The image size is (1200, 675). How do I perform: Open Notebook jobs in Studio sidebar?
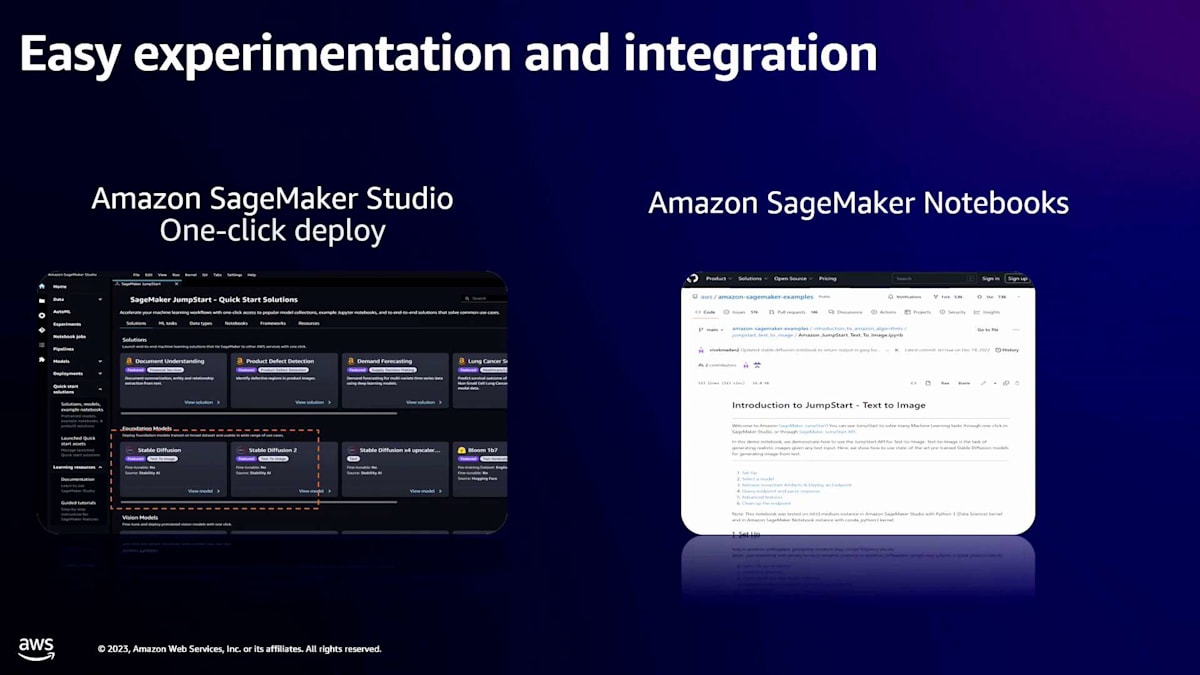point(69,337)
